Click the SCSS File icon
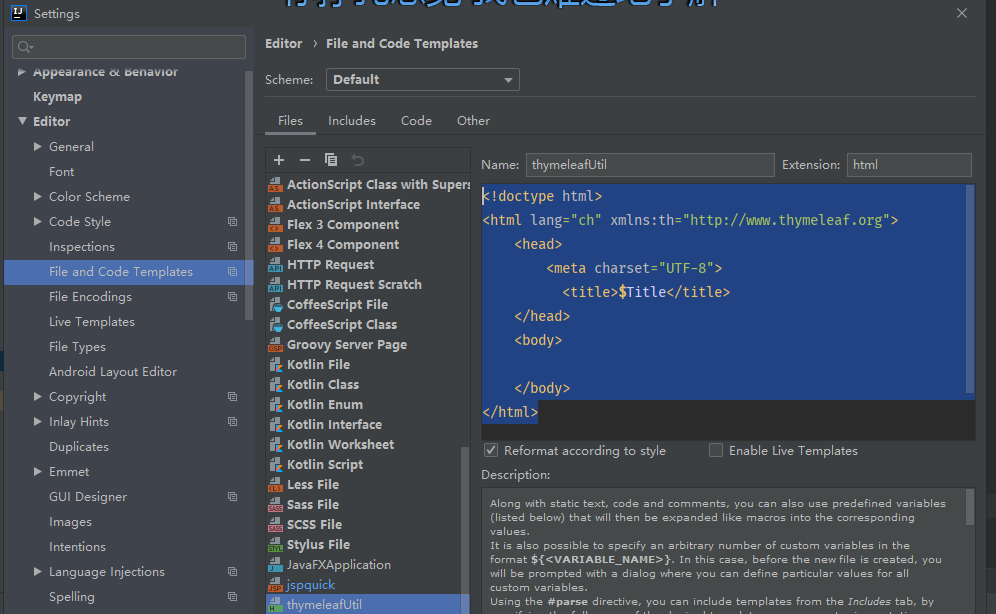996x614 pixels. pos(275,525)
